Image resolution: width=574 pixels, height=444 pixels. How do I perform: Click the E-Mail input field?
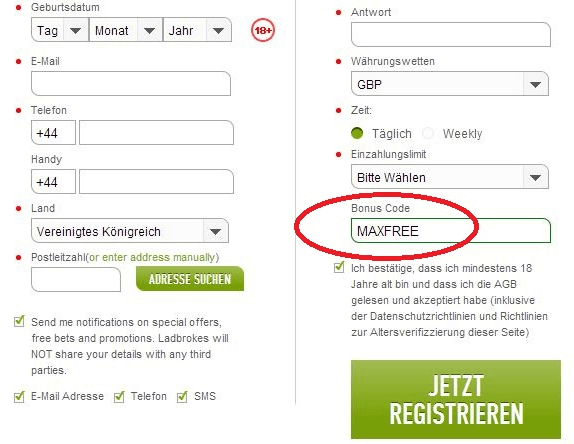coord(131,83)
